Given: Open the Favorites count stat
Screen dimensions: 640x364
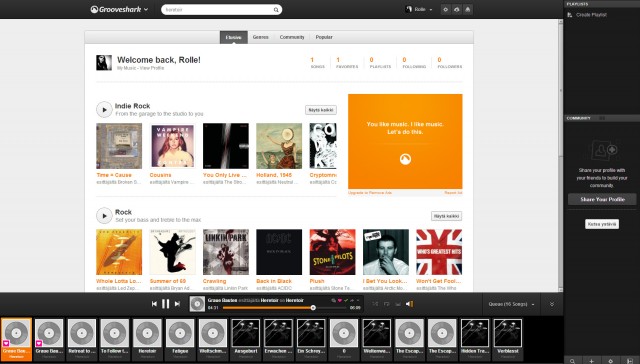Looking at the screenshot, I should 347,62.
